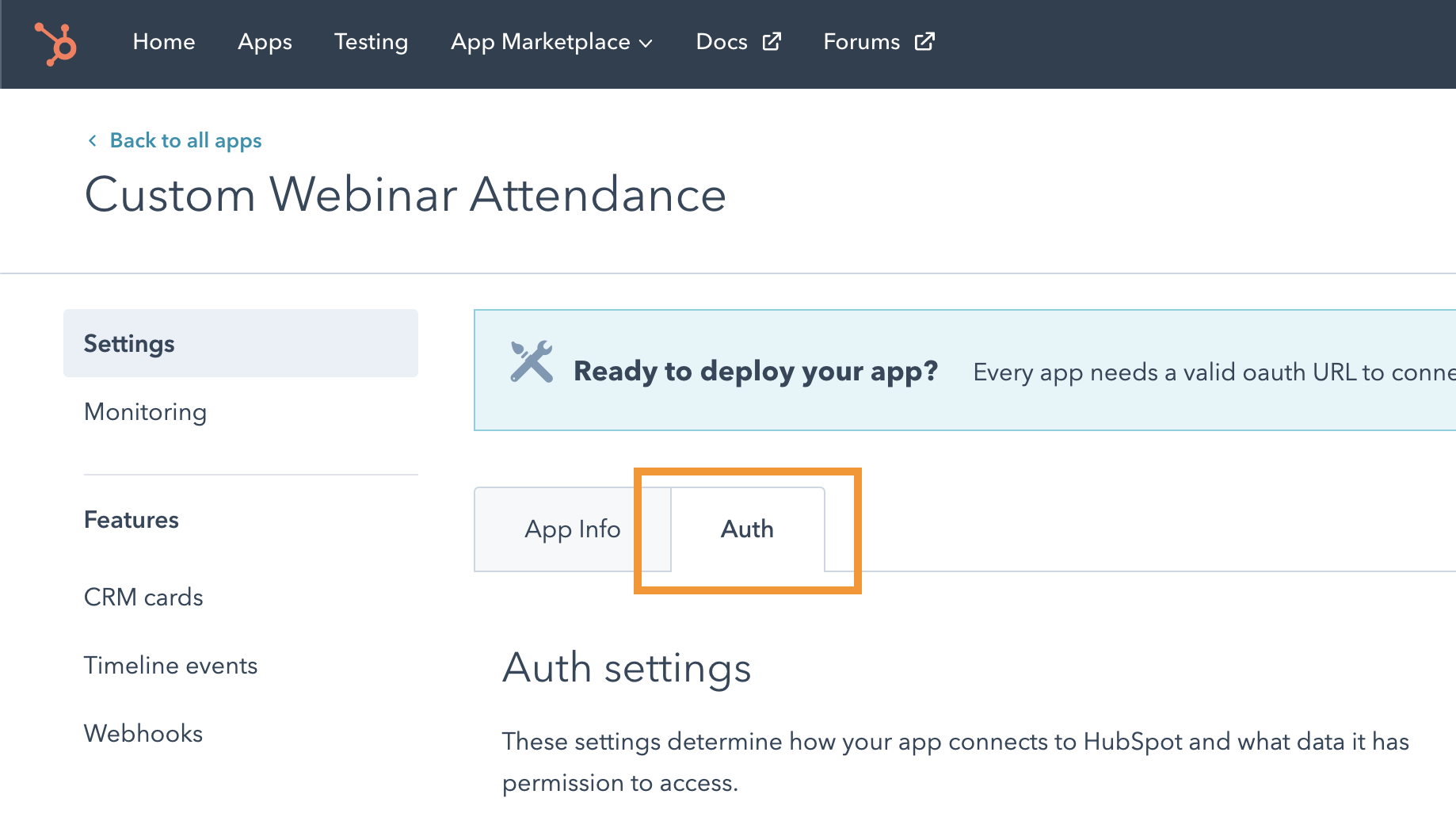Select Apps in the top navigation

click(x=265, y=43)
